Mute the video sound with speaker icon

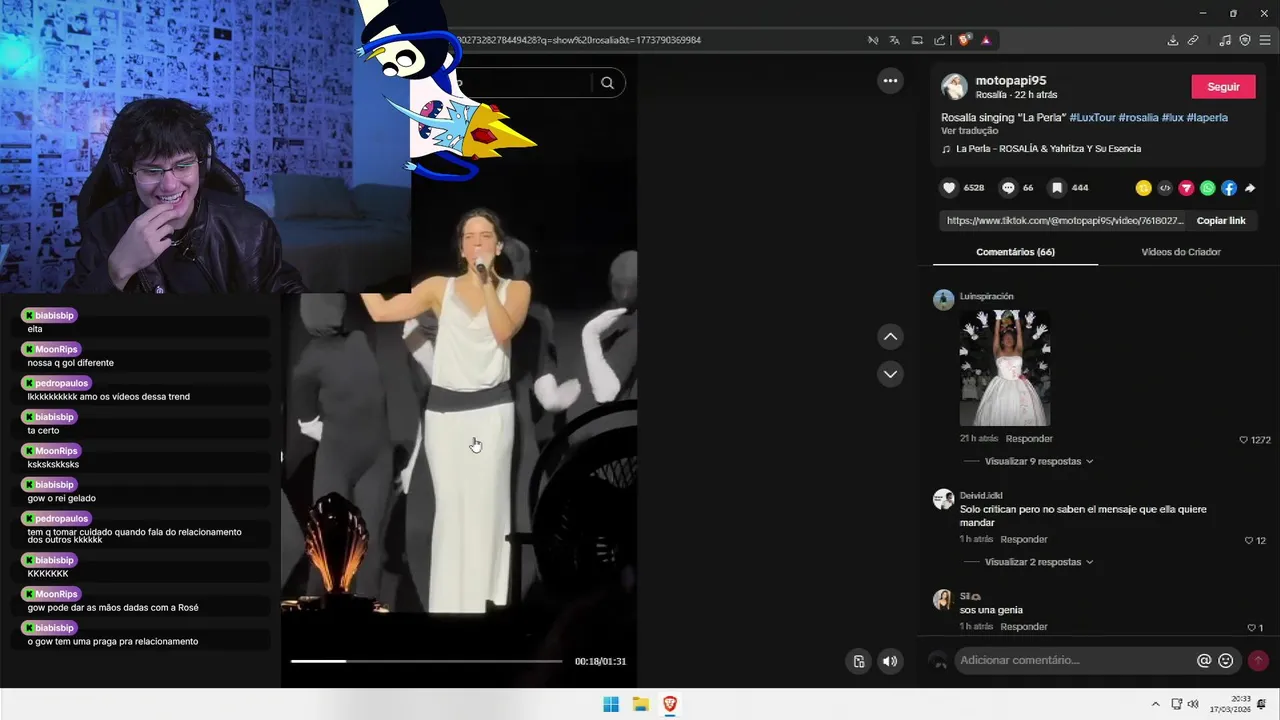890,661
